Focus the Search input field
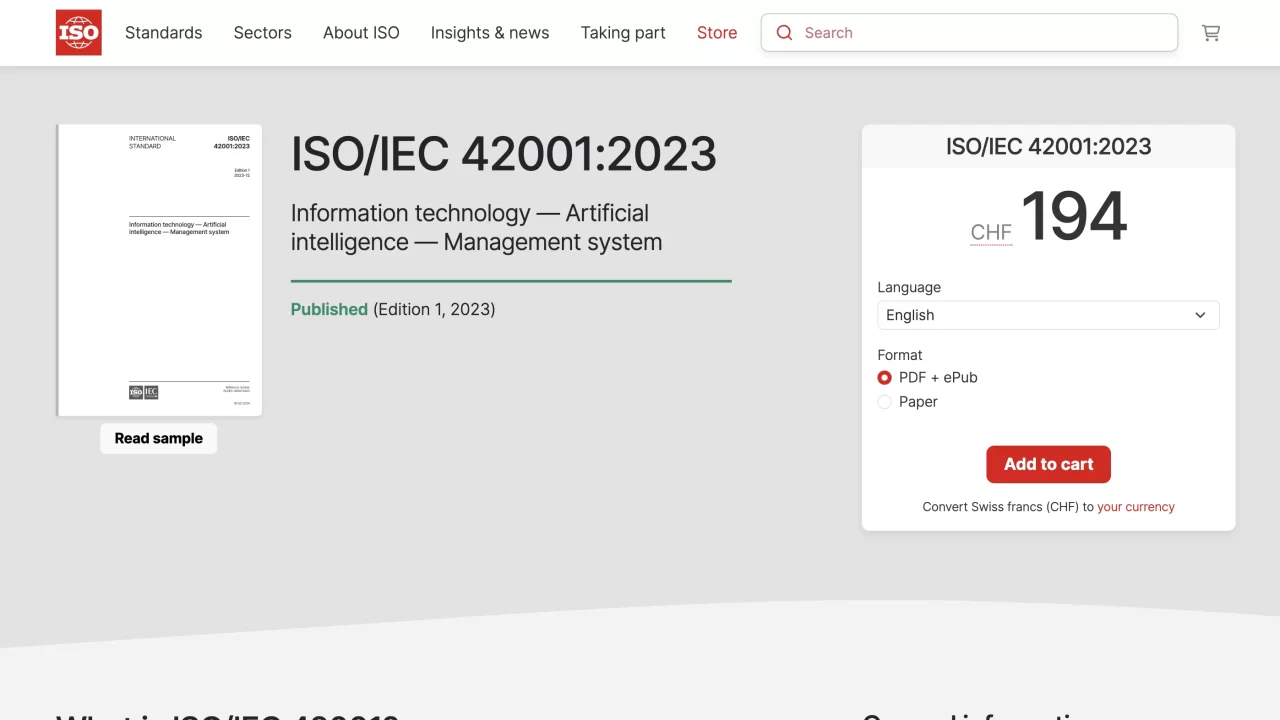The width and height of the screenshot is (1280, 720). point(980,33)
